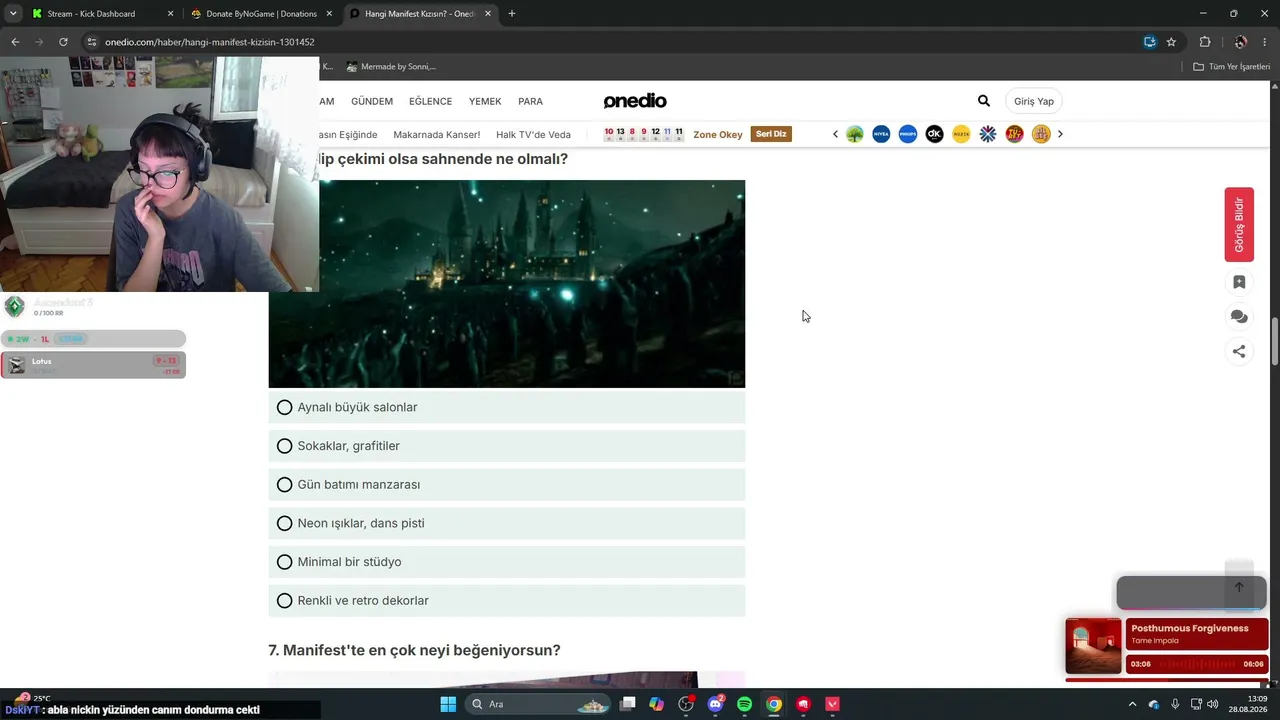Click the red Görüş Bildir button
This screenshot has width=1280, height=720.
click(x=1239, y=225)
